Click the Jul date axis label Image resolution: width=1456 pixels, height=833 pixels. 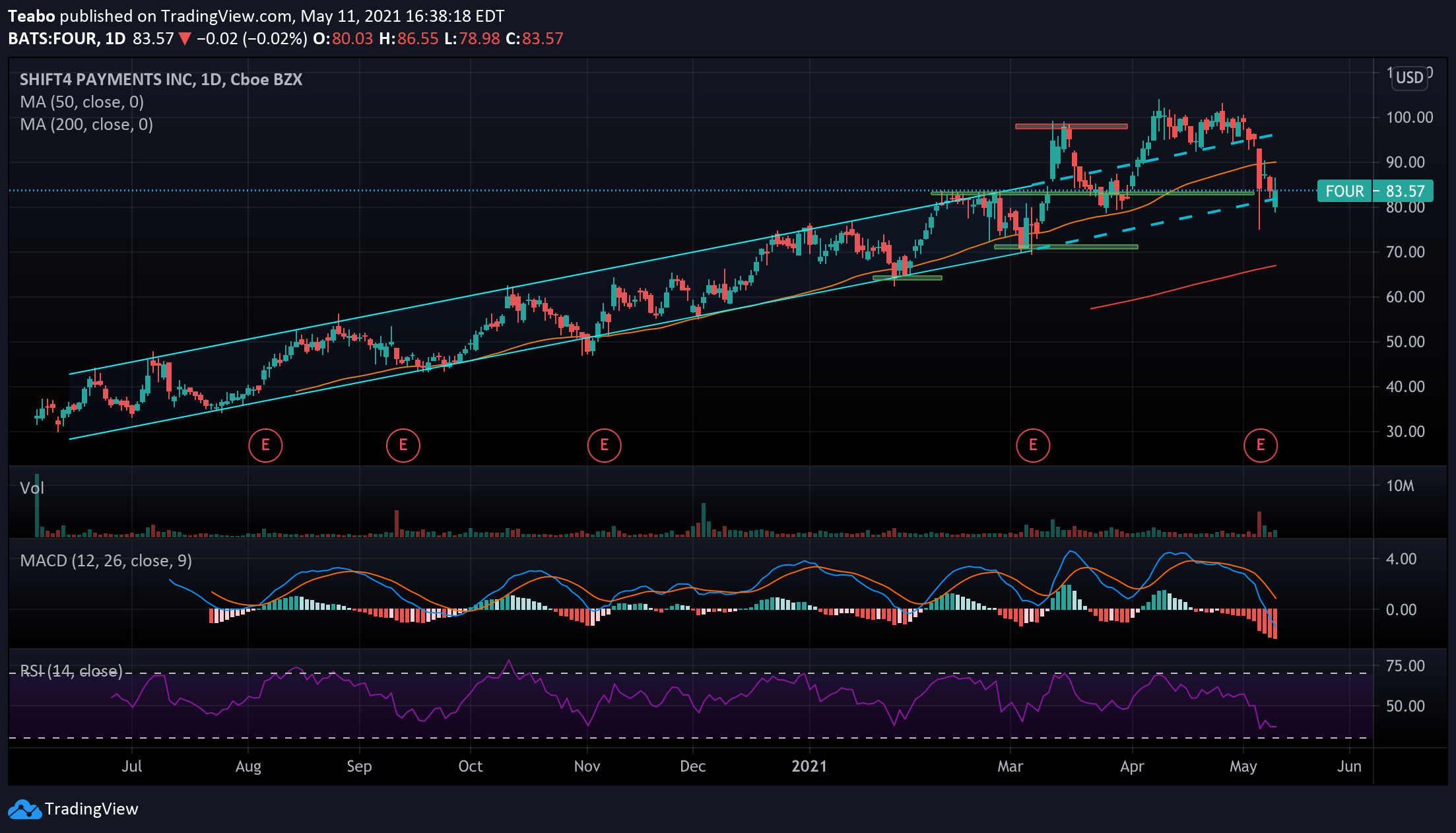(x=132, y=766)
